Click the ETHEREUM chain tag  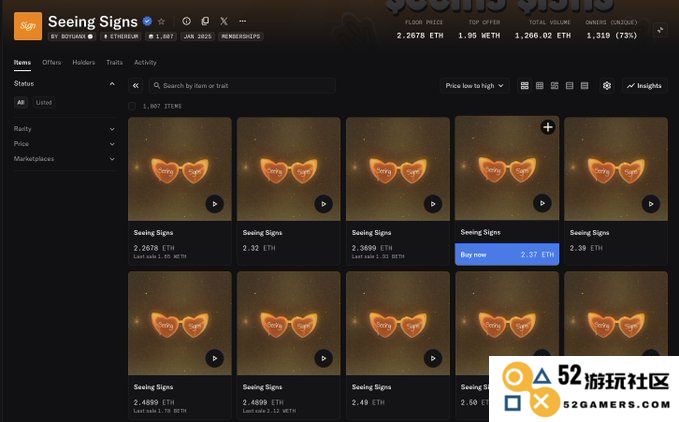(x=121, y=36)
